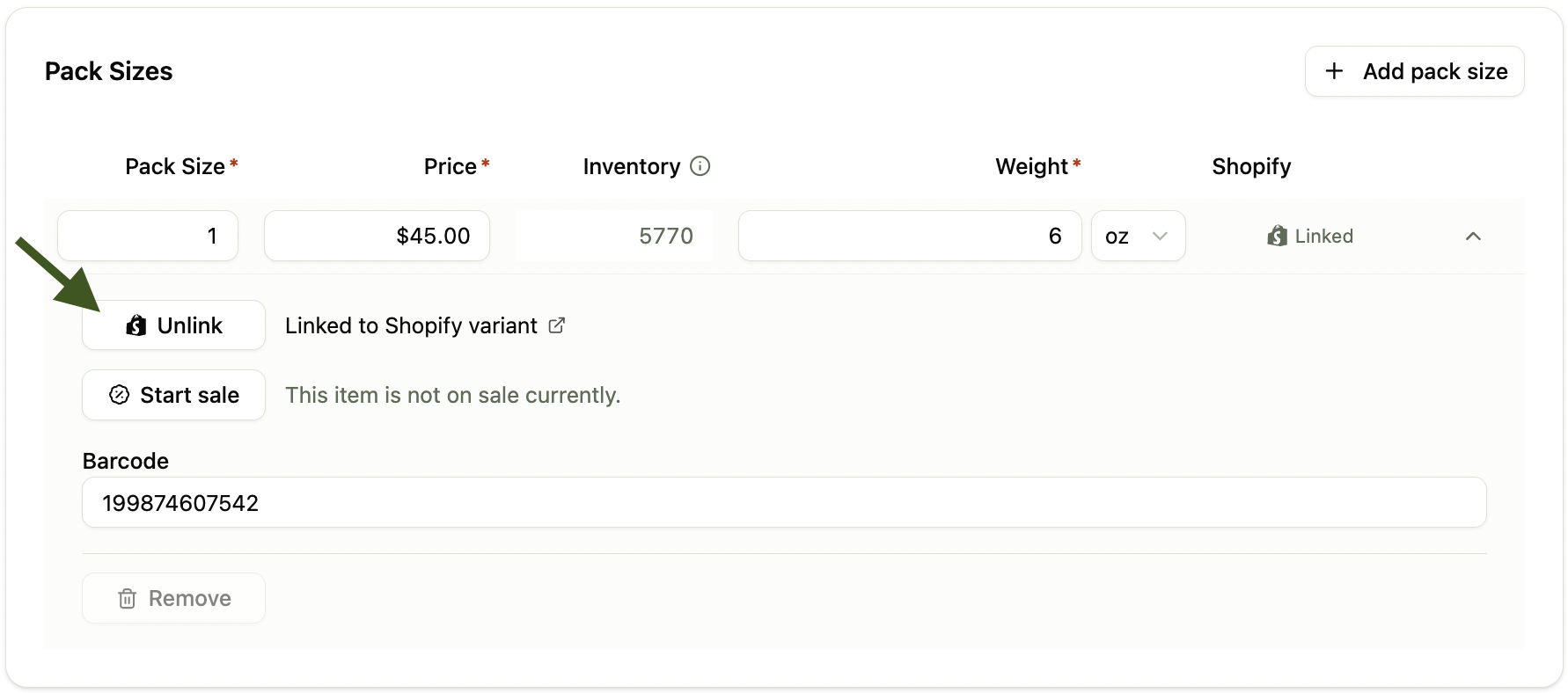Screen dimensions: 1568x693
Task: Click the sale tag icon in Start sale
Action: pyautogui.click(x=120, y=395)
